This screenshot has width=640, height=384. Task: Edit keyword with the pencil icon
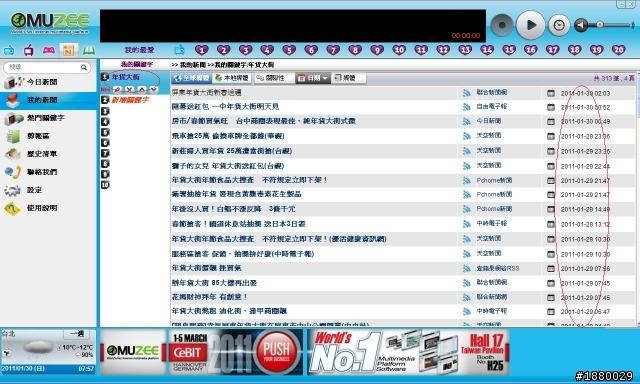[x=118, y=89]
